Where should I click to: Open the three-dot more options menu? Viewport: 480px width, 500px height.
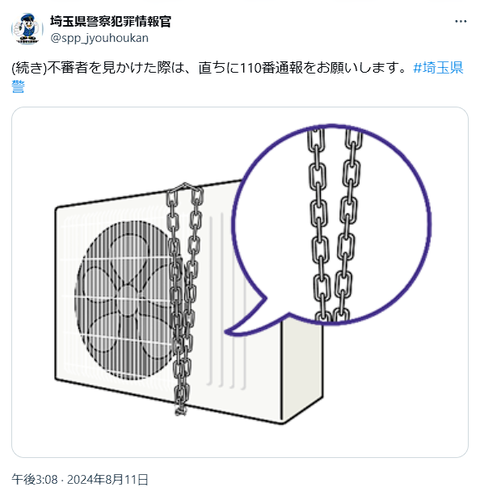coord(460,22)
